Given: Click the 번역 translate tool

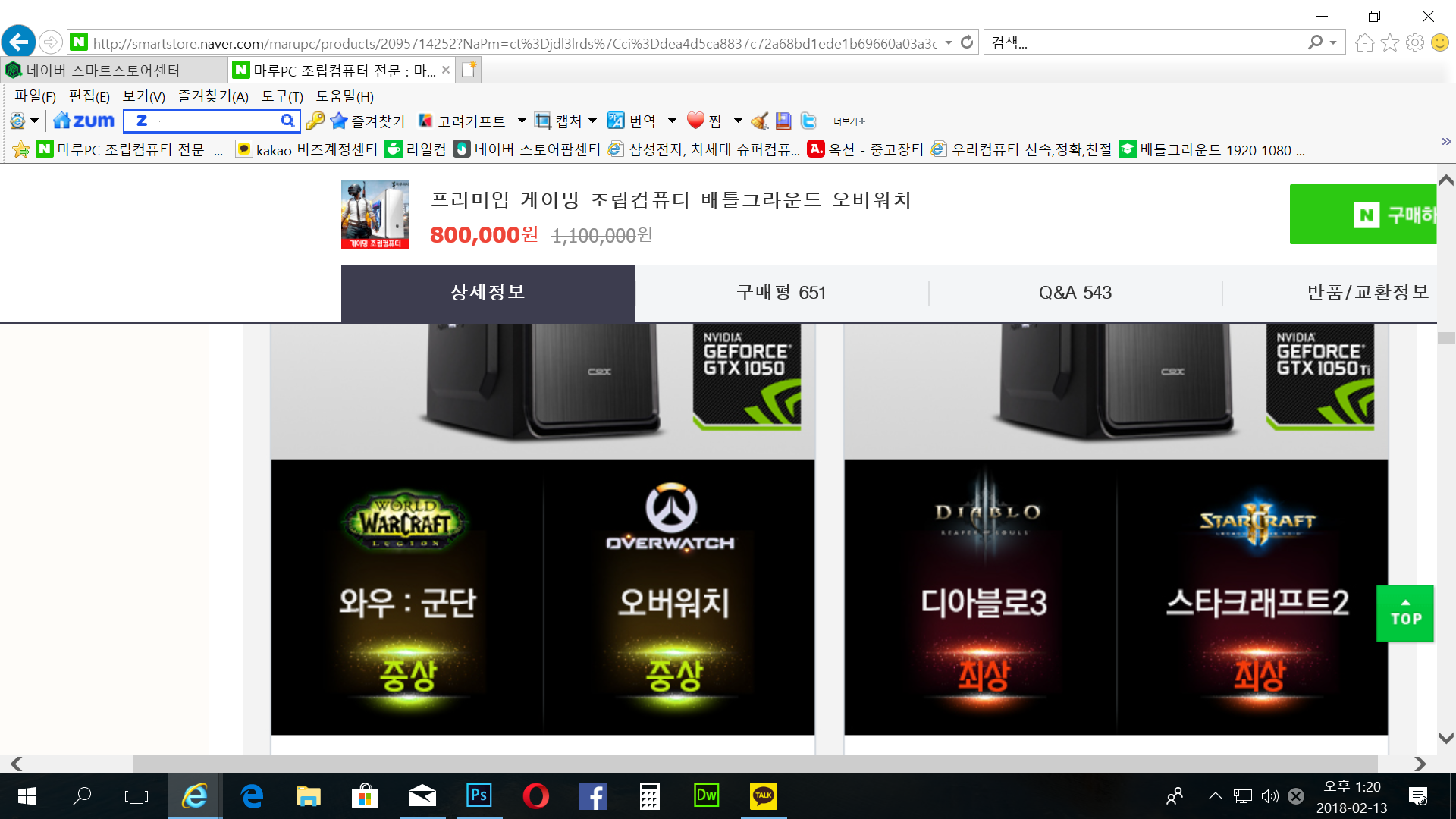Looking at the screenshot, I should tap(632, 121).
